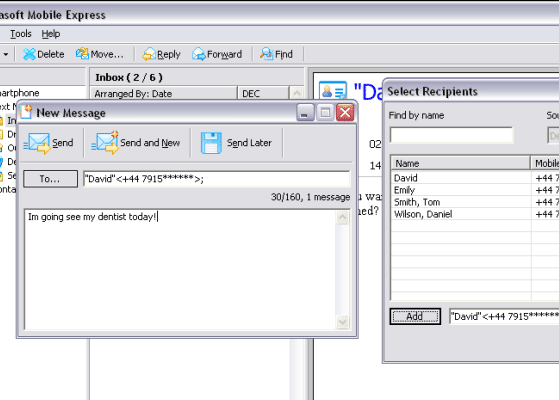Click inside the message body text area
Image resolution: width=559 pixels, height=400 pixels.
[x=180, y=270]
